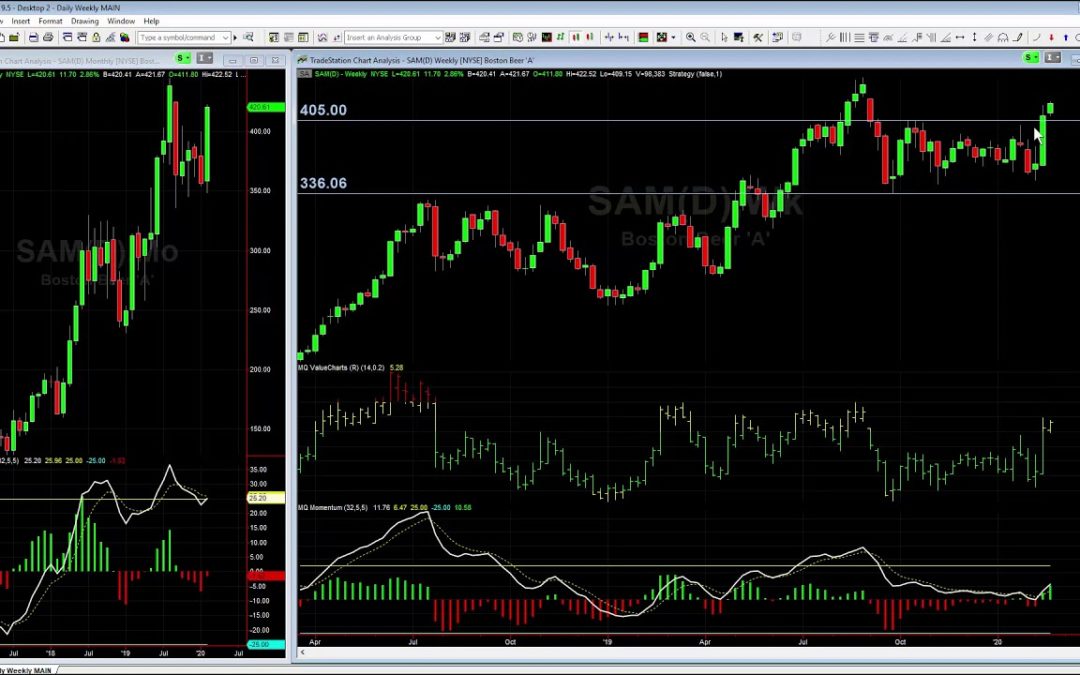This screenshot has width=1080, height=675.
Task: Click the pencil draw tool icon
Action: pyautogui.click(x=1018, y=37)
